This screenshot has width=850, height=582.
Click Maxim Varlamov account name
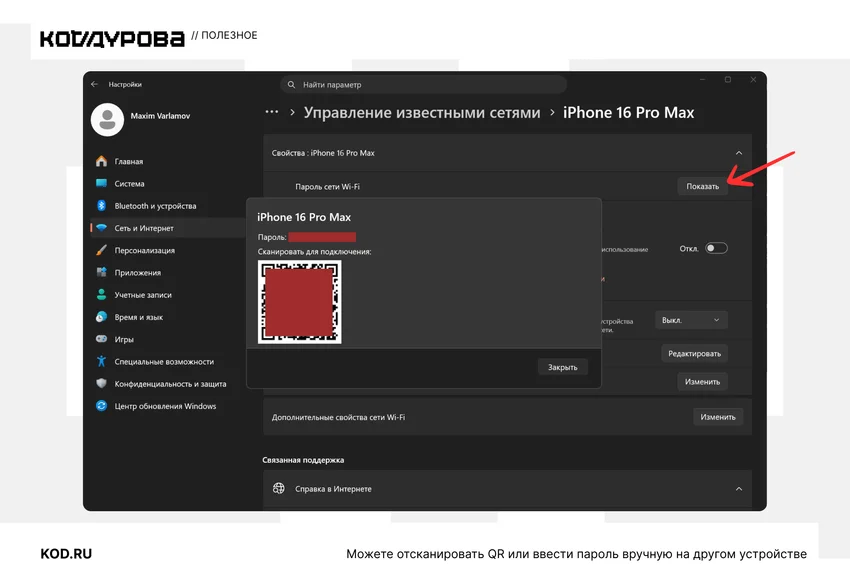click(160, 115)
